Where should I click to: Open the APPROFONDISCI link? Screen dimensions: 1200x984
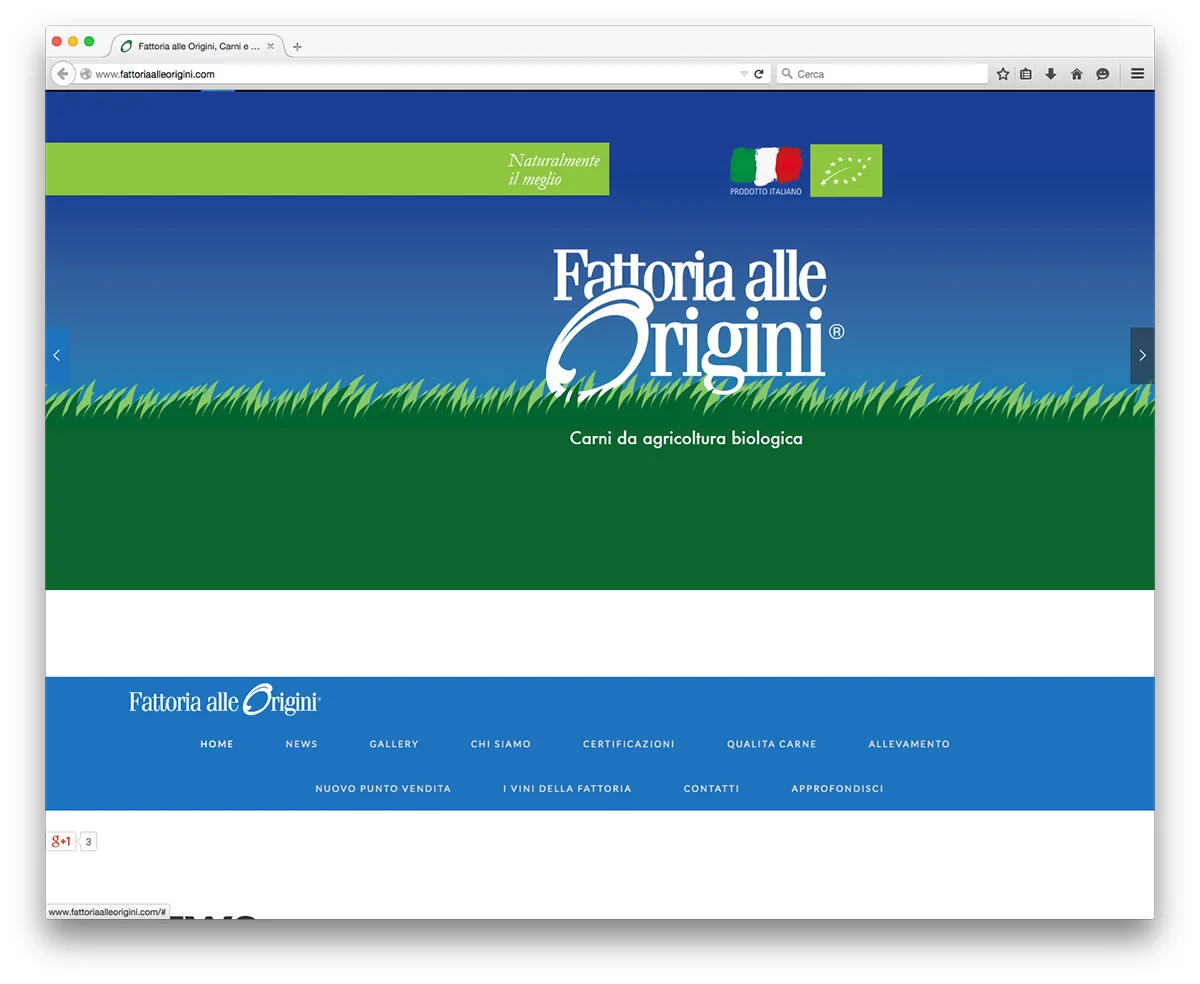(837, 789)
